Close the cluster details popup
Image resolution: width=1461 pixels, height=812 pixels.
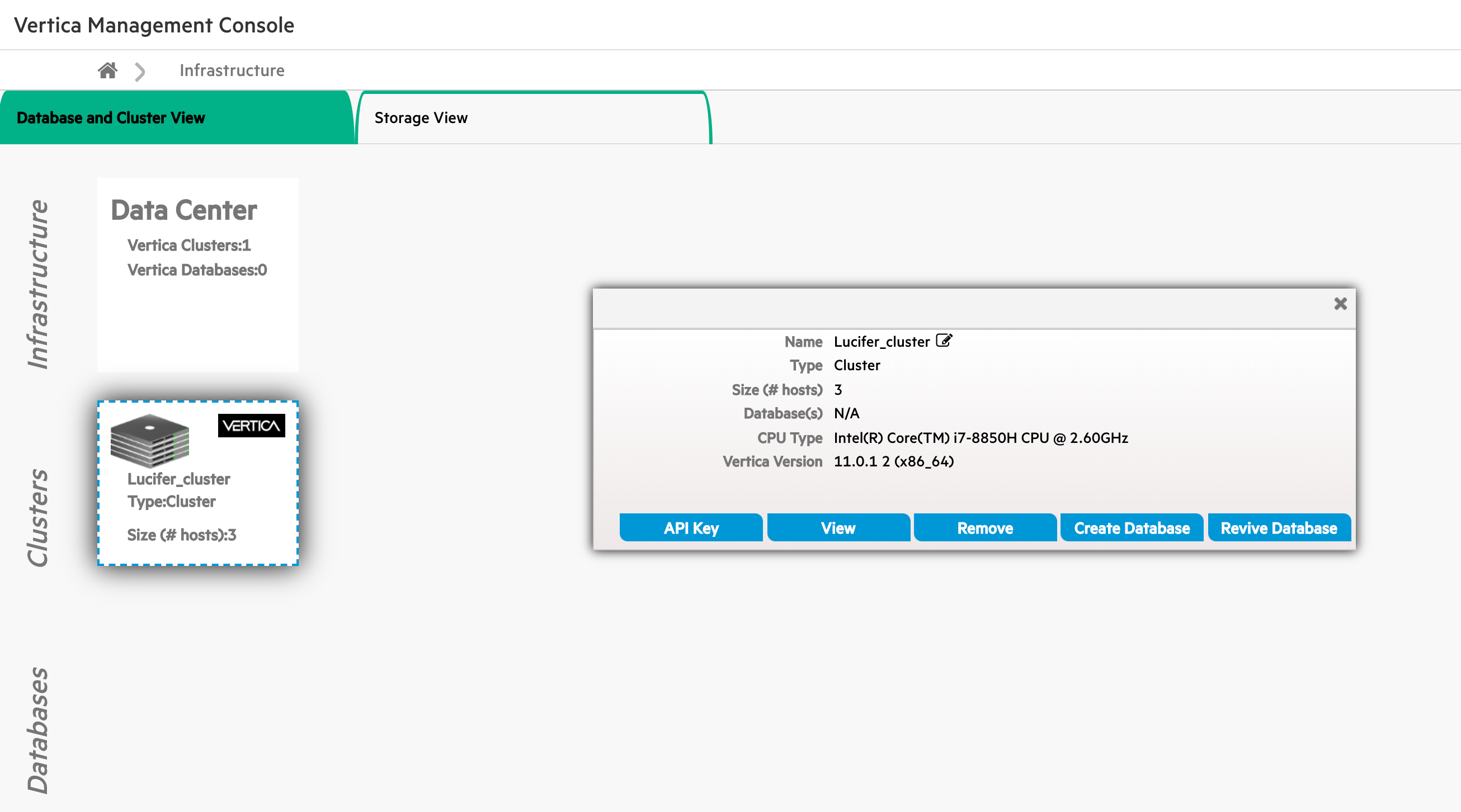[x=1340, y=304]
